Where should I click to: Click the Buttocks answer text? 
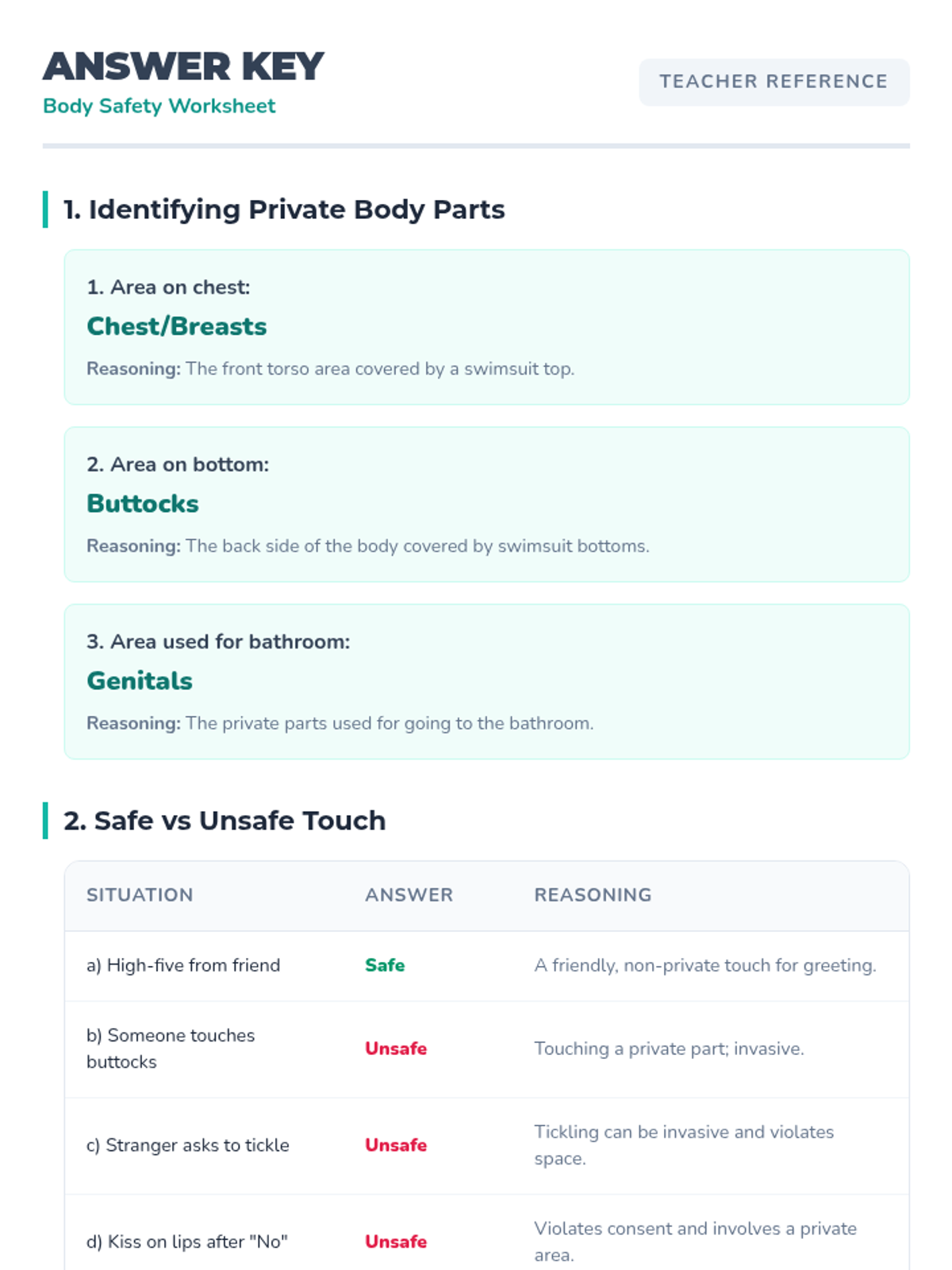pos(143,503)
